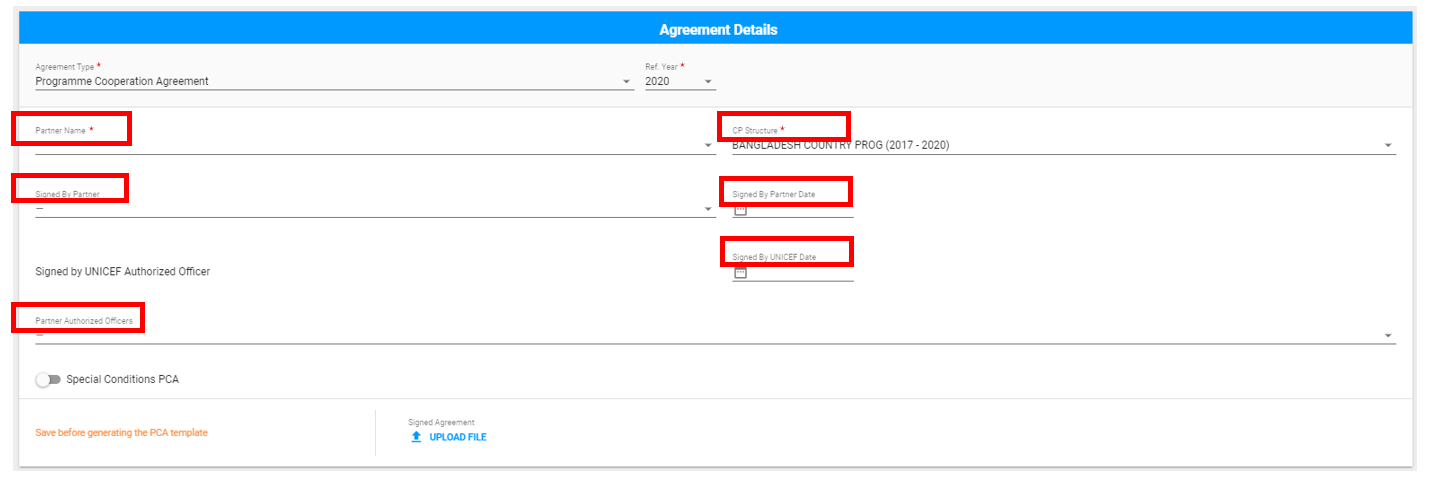Open calendar for Signed By UNICEF Date

(x=740, y=272)
